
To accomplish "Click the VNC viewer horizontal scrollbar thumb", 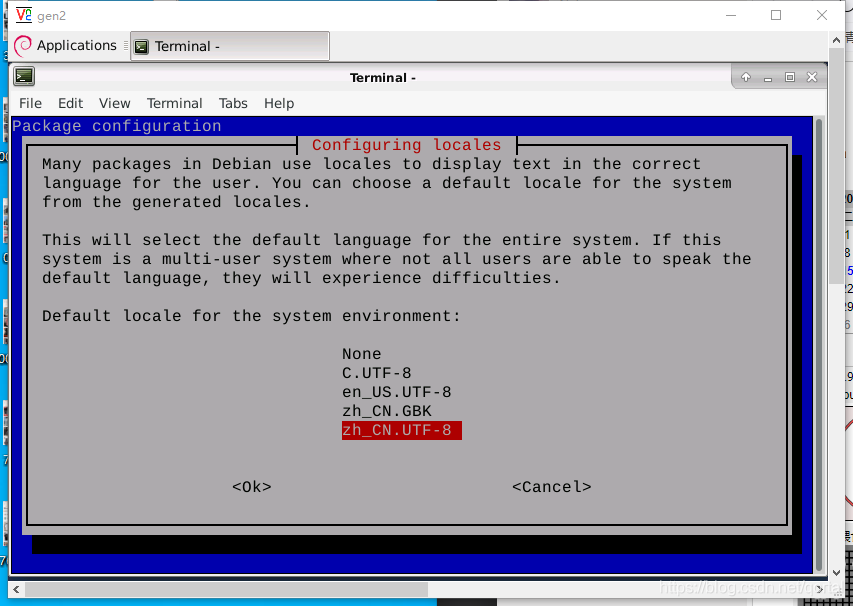I will click(226, 589).
